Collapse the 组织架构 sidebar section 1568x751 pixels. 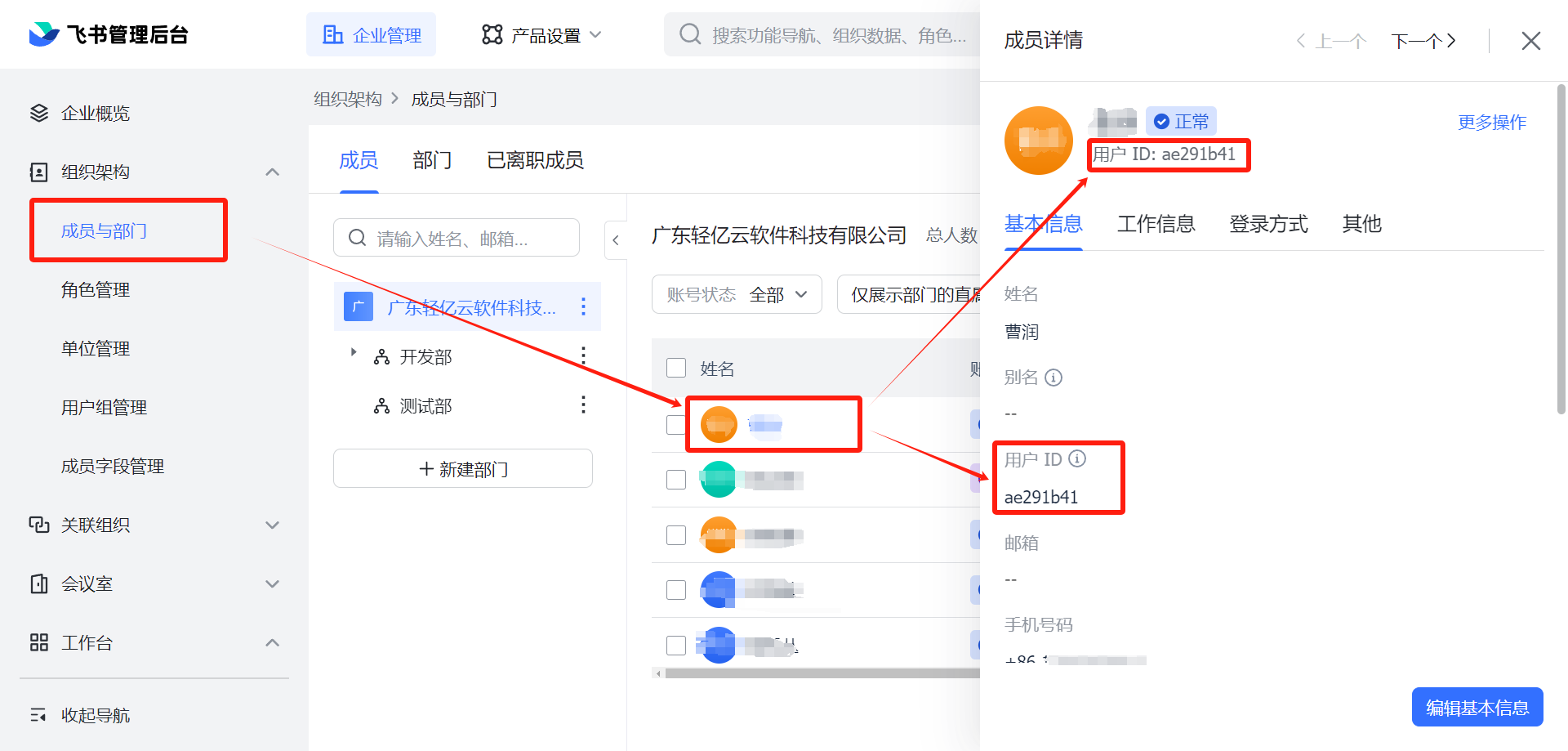(273, 172)
